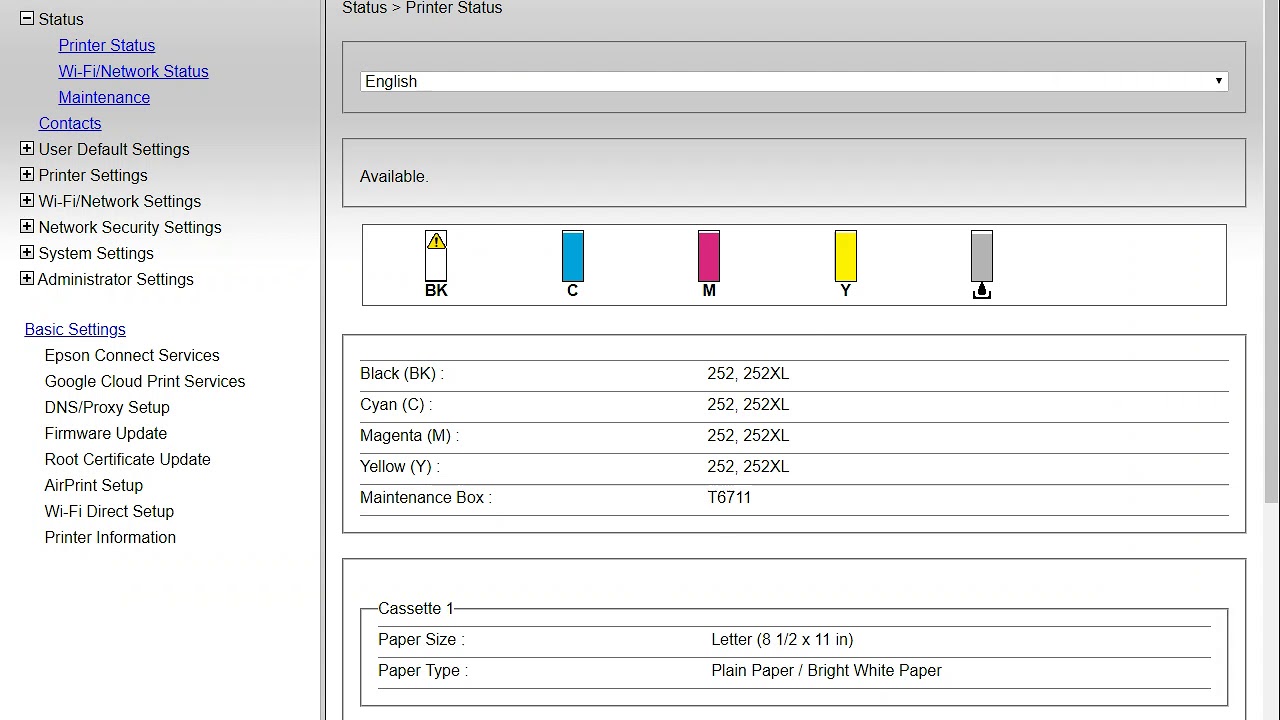Open the English language dropdown
Screen dimensions: 1280x720
(x=794, y=81)
